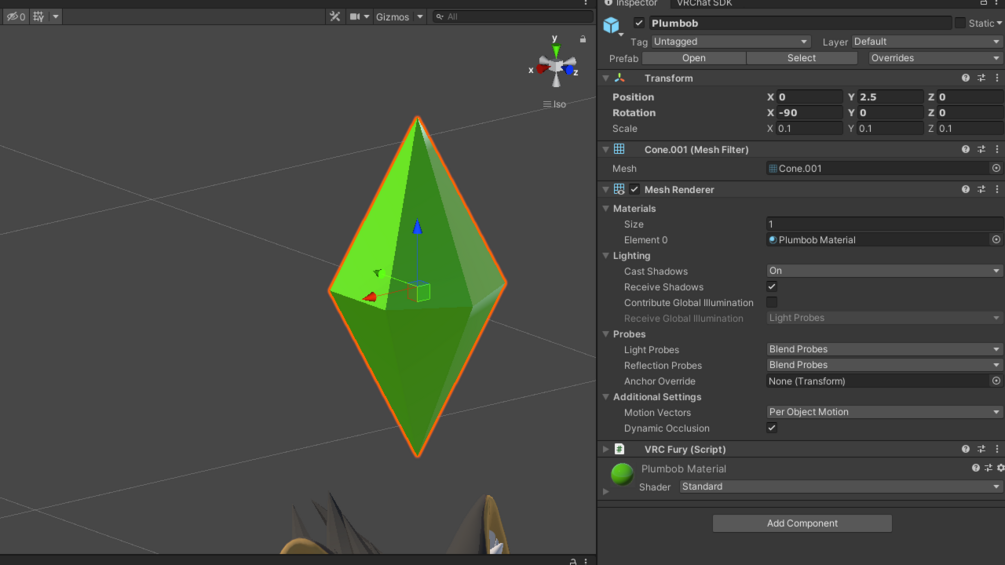Open the Gizmos menu
1005x565 pixels.
point(393,17)
